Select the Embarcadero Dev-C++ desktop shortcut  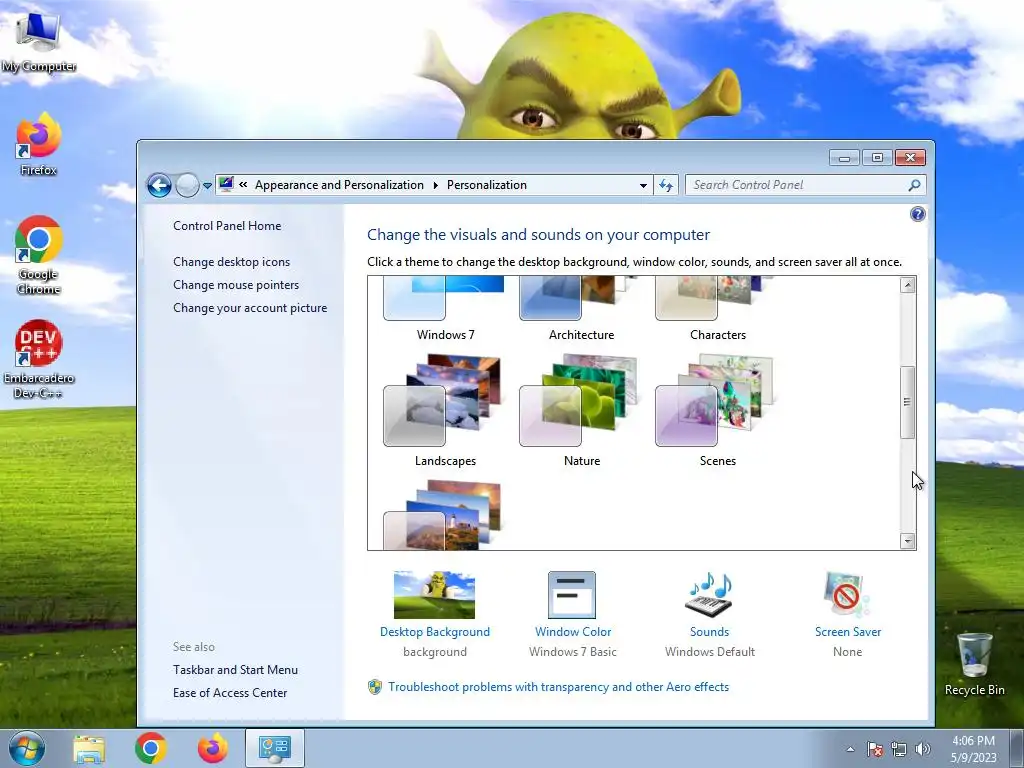39,359
